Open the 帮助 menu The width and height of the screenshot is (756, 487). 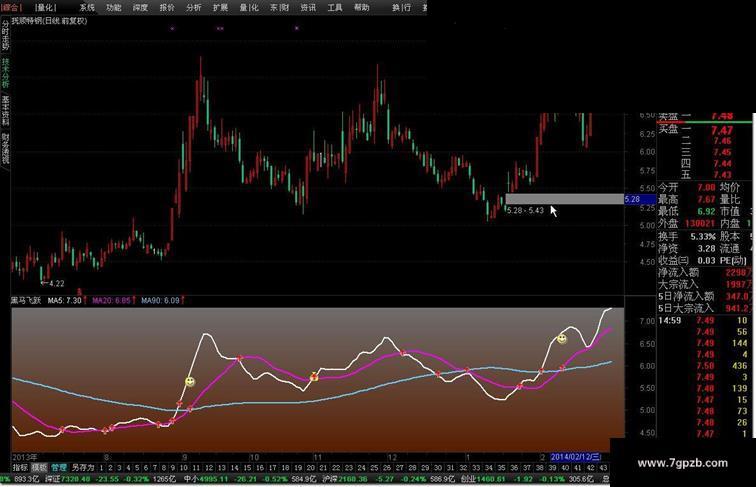[362, 7]
